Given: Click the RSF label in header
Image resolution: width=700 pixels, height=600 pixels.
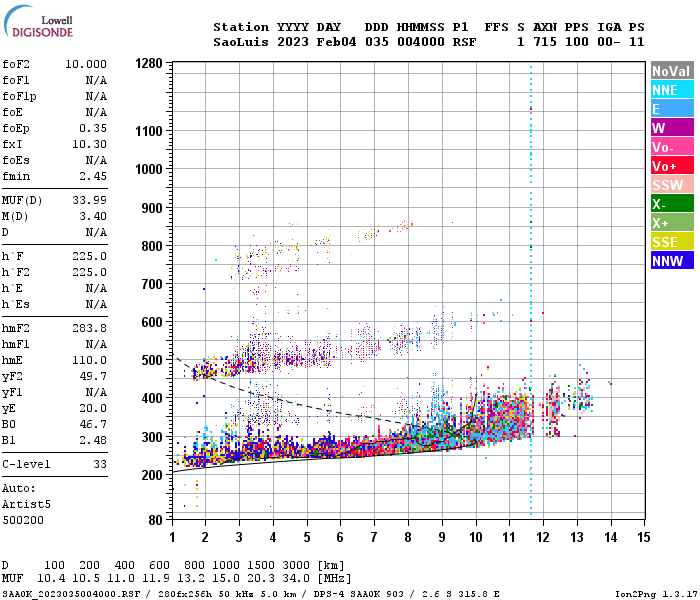Looking at the screenshot, I should (464, 42).
